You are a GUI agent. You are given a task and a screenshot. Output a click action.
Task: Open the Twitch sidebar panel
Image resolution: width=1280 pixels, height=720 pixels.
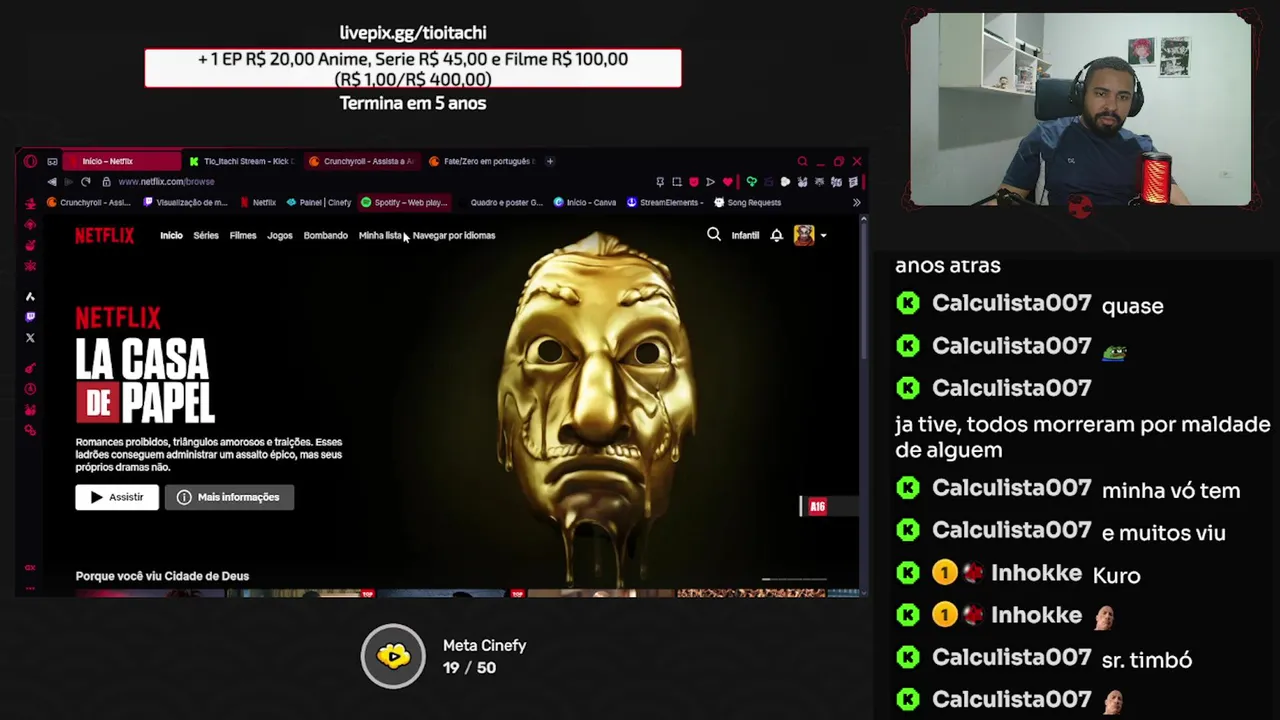[30, 317]
